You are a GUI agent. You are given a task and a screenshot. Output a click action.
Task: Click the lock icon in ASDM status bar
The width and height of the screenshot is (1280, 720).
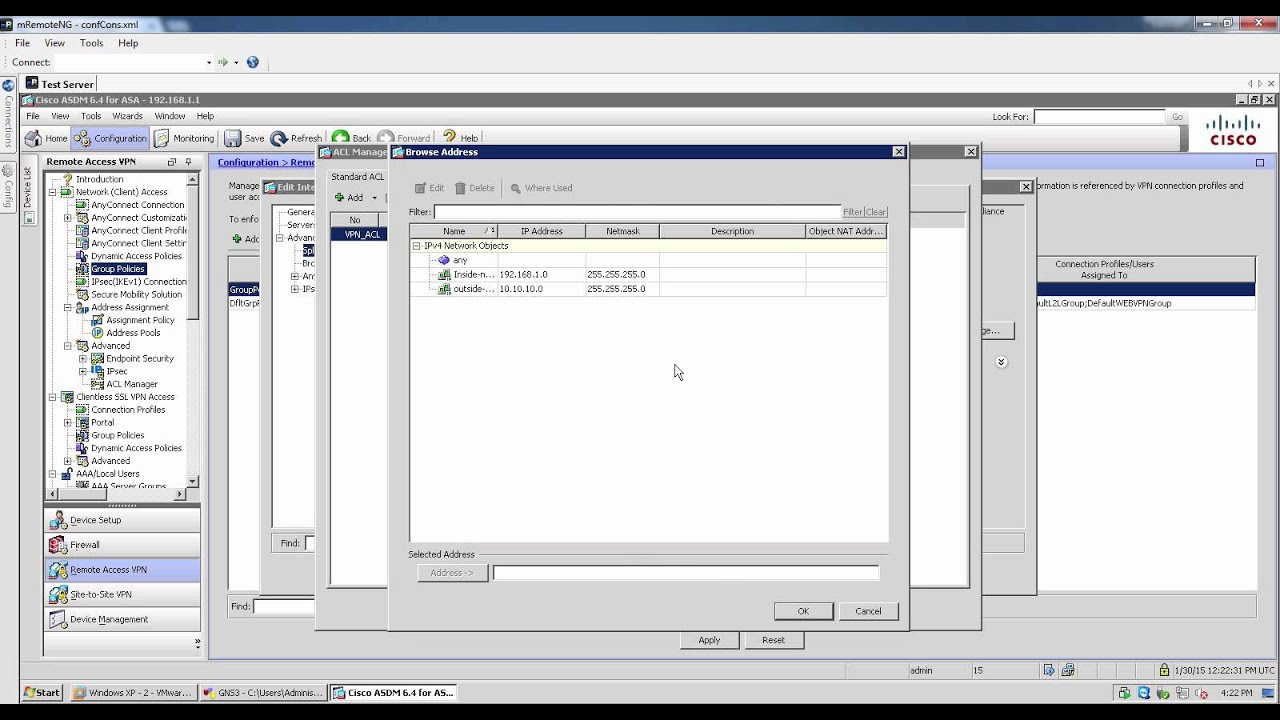[1164, 670]
